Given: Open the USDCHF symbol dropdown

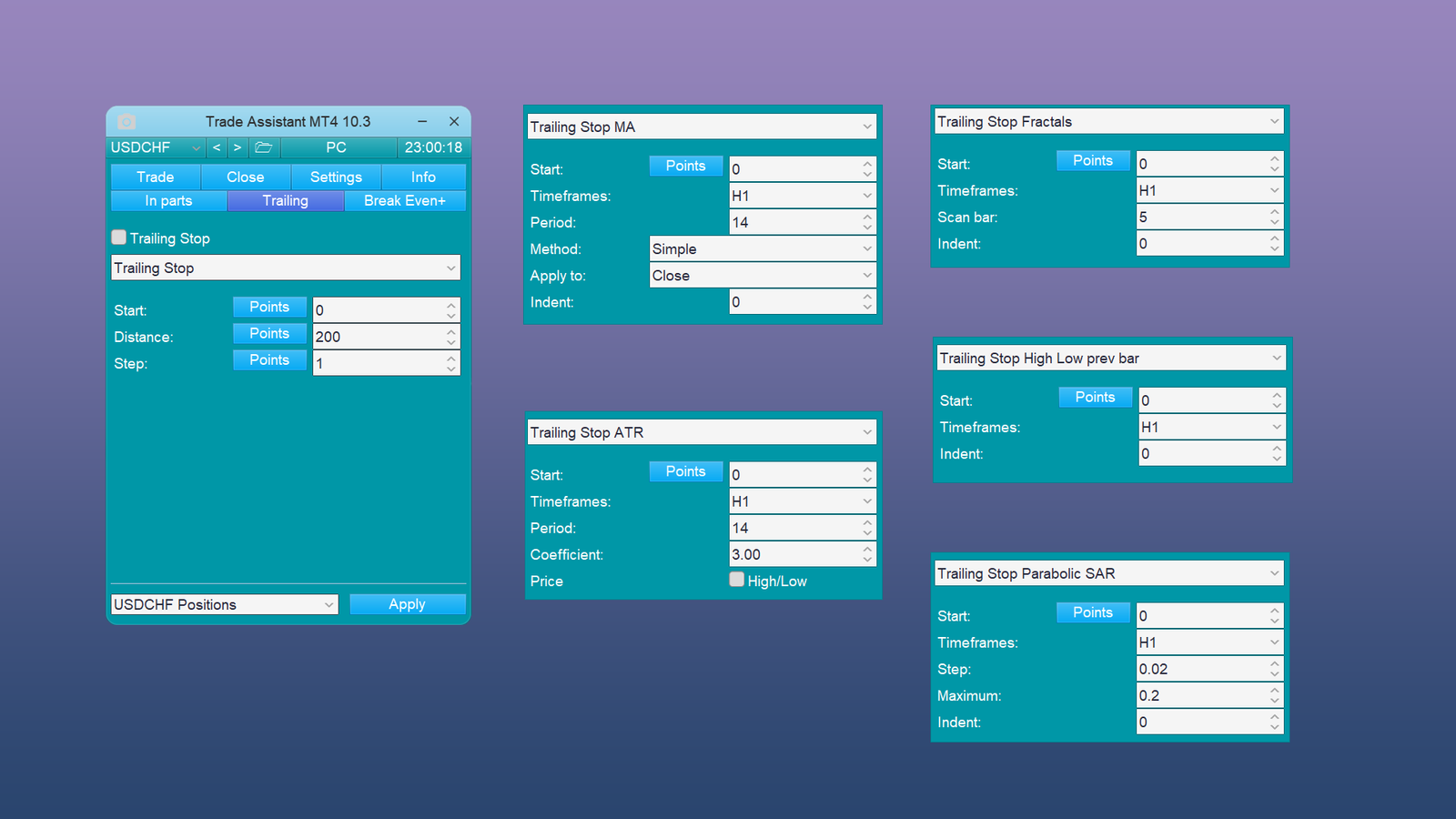Looking at the screenshot, I should [x=157, y=147].
